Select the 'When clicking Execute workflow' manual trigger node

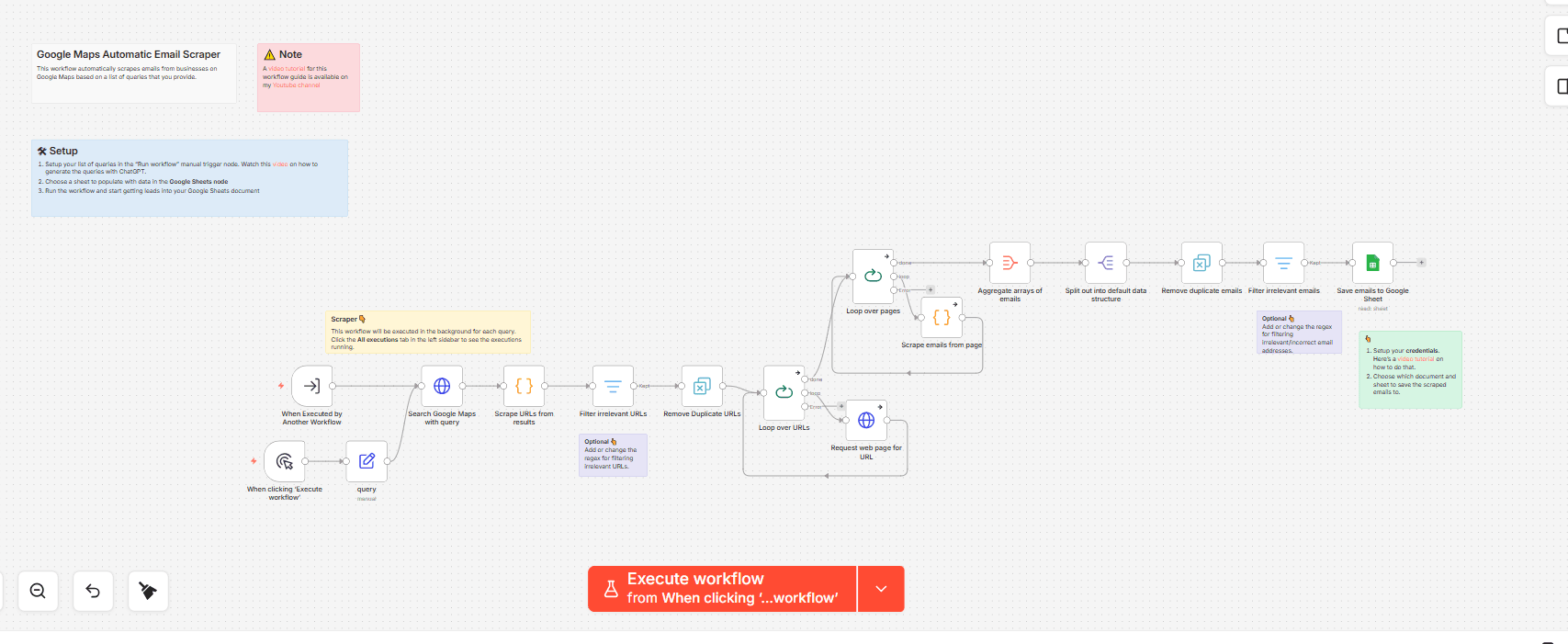284,461
